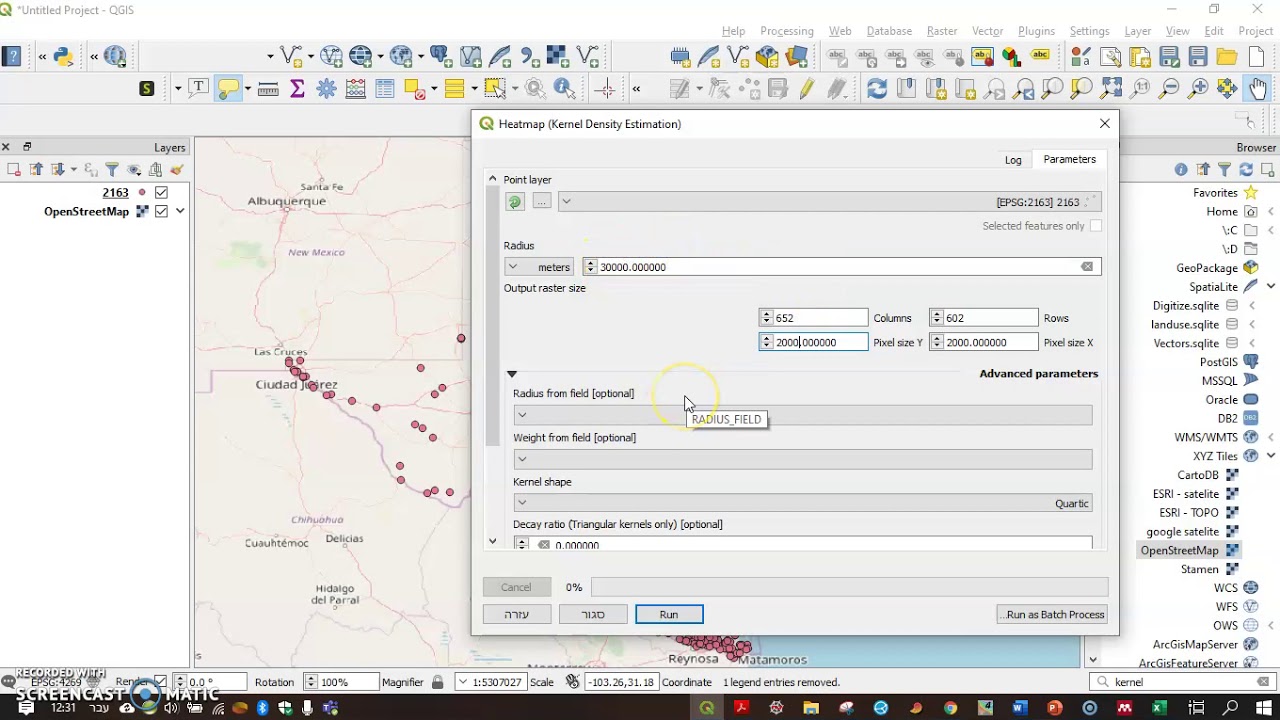Click the iterate-over-layer green button in Point layer
1280x720 pixels.
[x=515, y=201]
